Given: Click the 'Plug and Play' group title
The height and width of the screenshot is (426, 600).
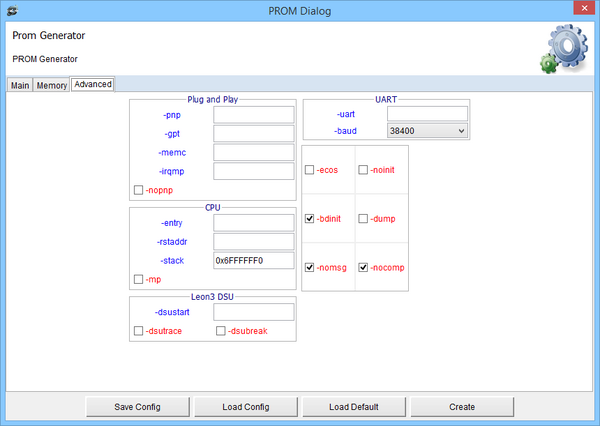Looking at the screenshot, I should [x=213, y=100].
